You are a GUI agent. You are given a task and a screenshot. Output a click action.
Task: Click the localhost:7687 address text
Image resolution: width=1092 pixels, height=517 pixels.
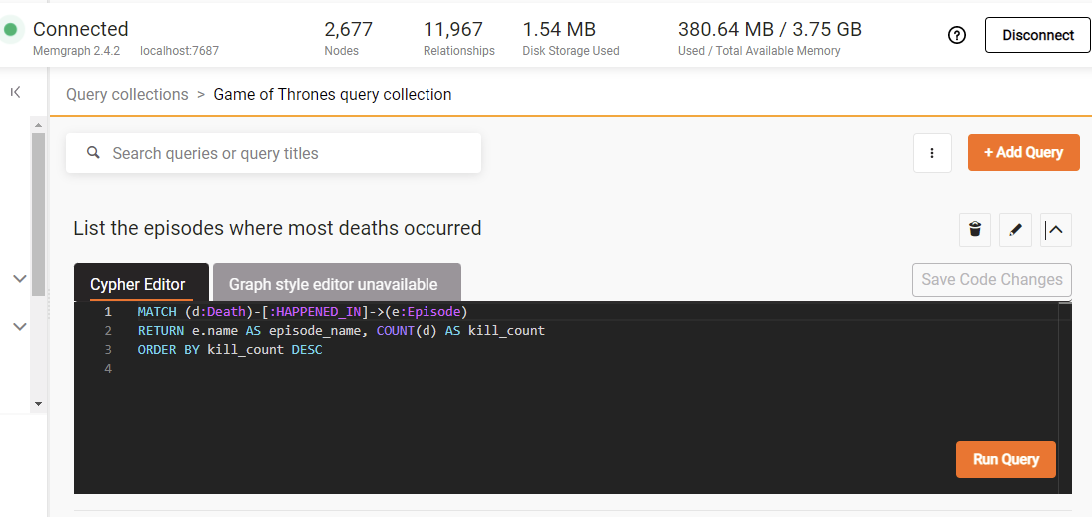(180, 51)
